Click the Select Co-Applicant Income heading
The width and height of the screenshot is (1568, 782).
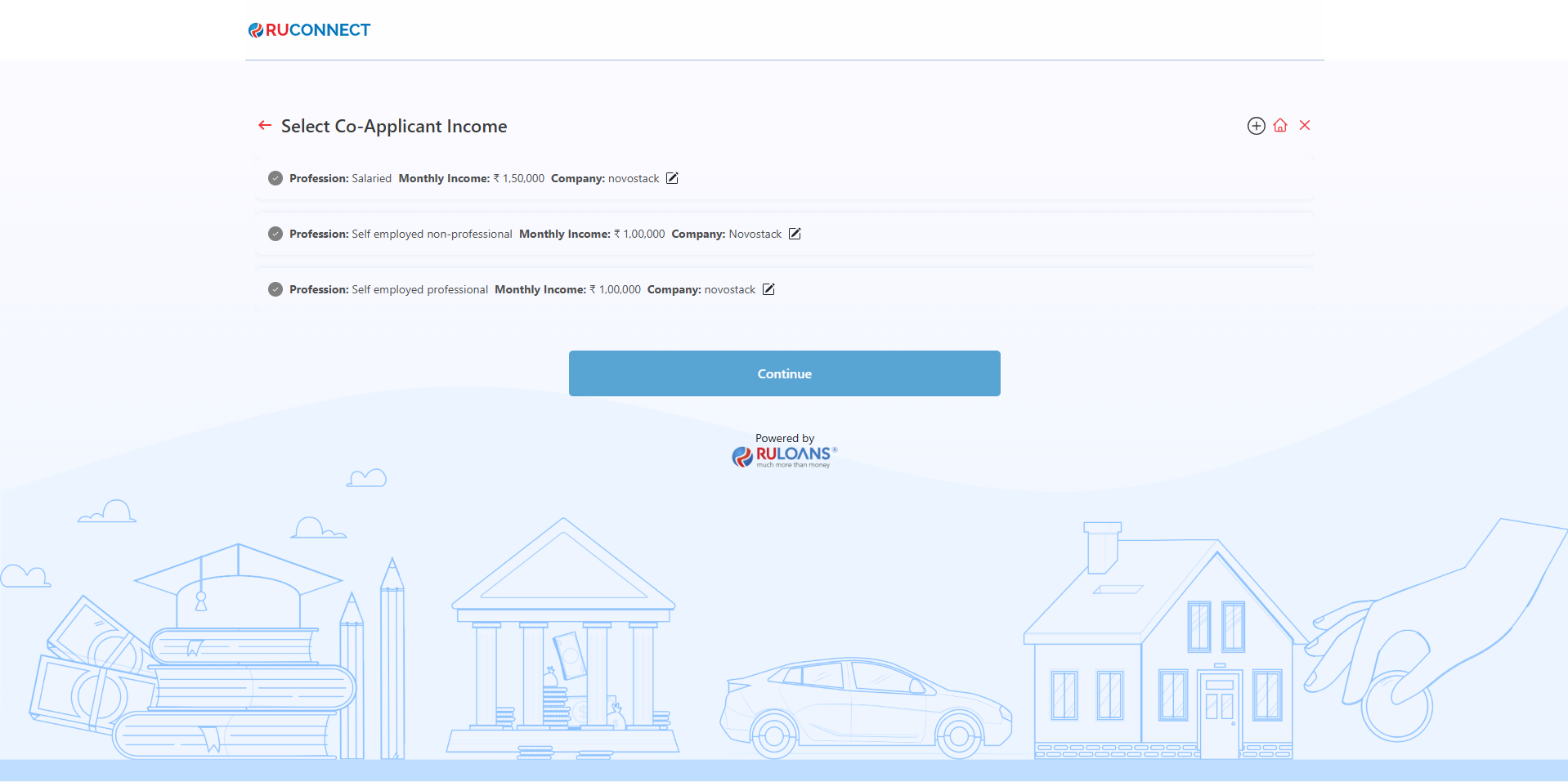point(393,126)
